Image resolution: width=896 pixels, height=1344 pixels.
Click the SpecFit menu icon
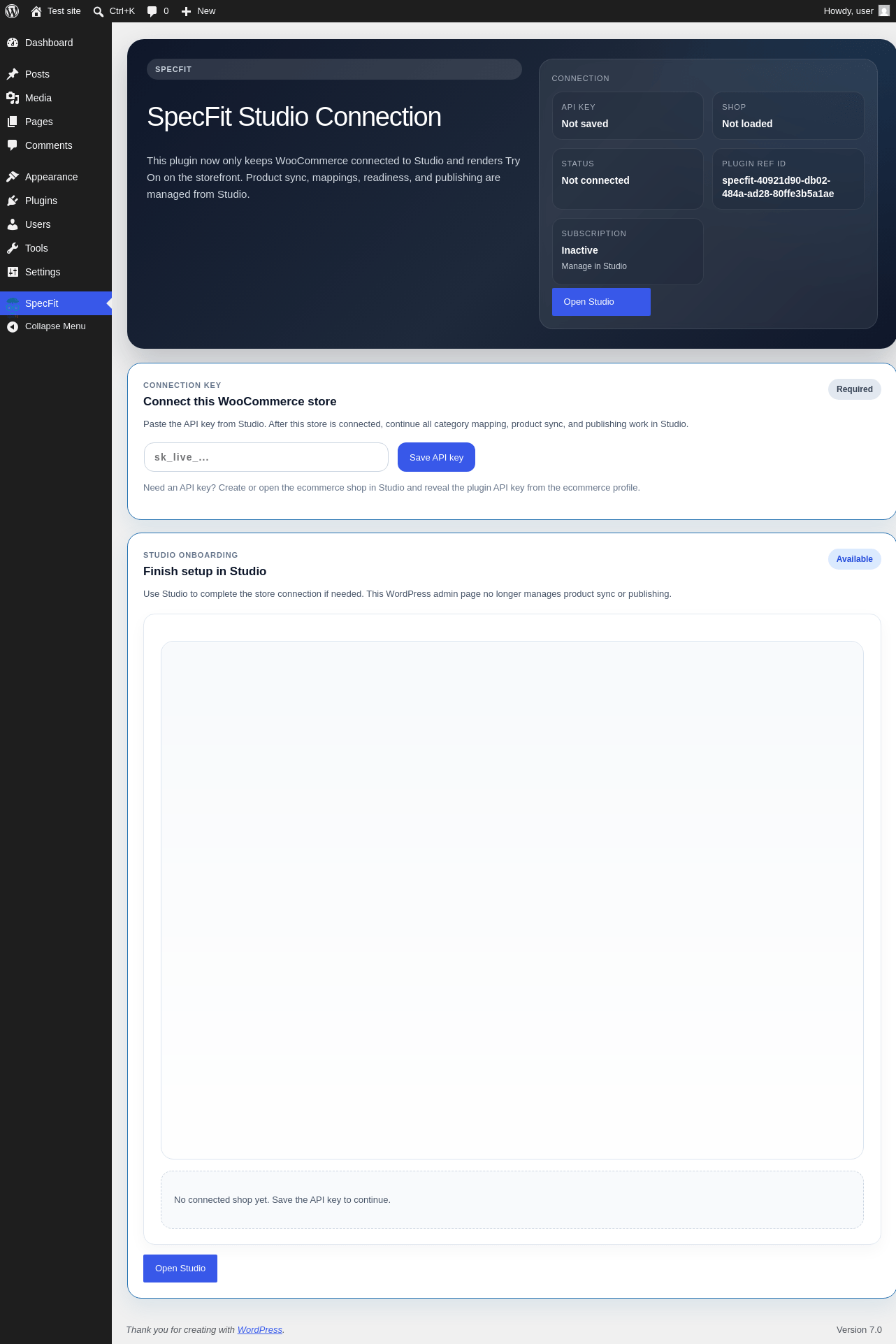point(13,304)
